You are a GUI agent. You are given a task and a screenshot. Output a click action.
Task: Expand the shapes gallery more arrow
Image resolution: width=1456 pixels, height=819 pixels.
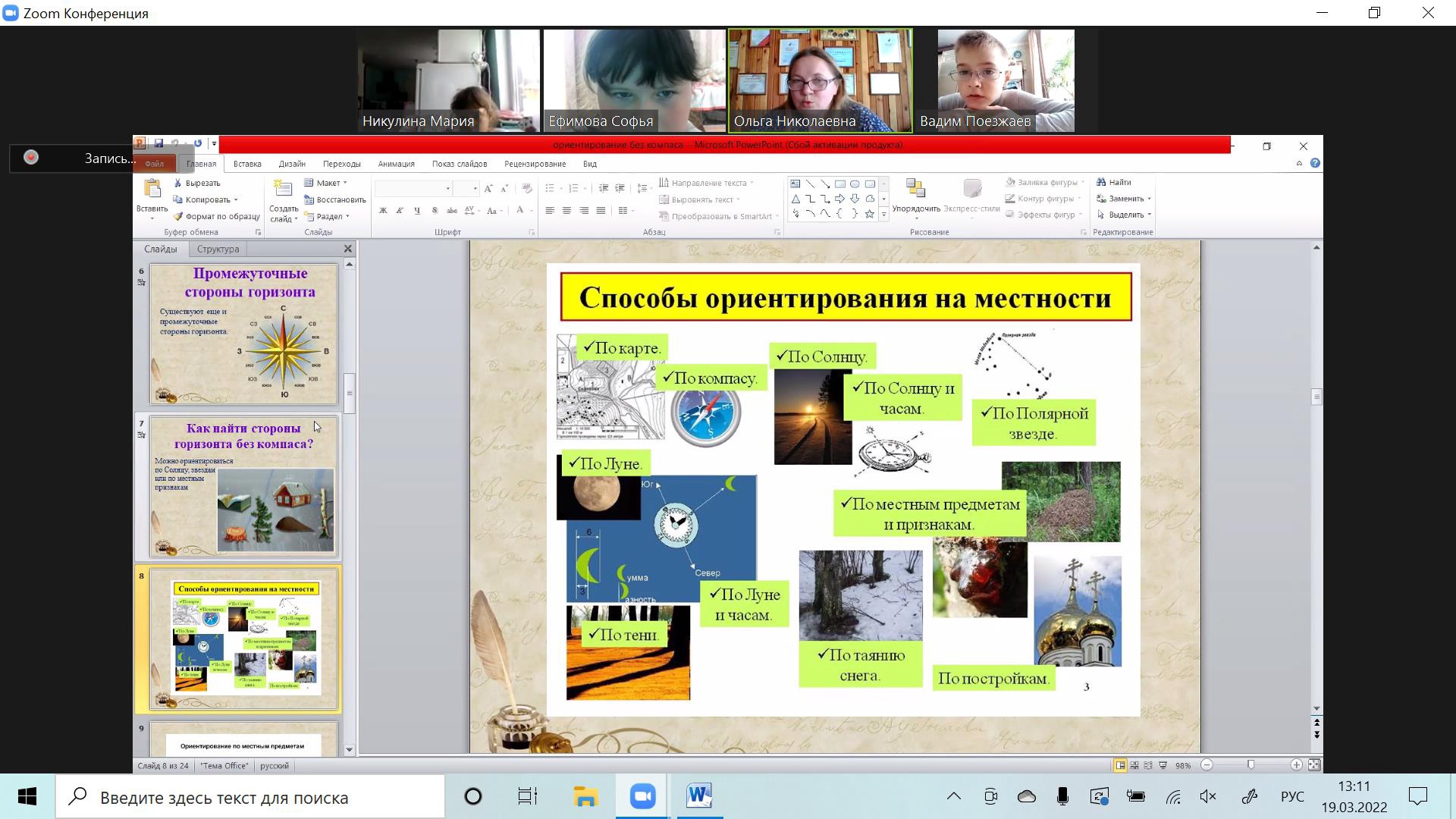click(x=883, y=215)
